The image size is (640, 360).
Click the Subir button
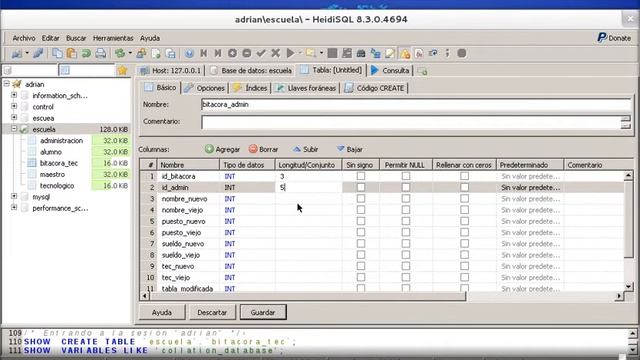click(305, 149)
